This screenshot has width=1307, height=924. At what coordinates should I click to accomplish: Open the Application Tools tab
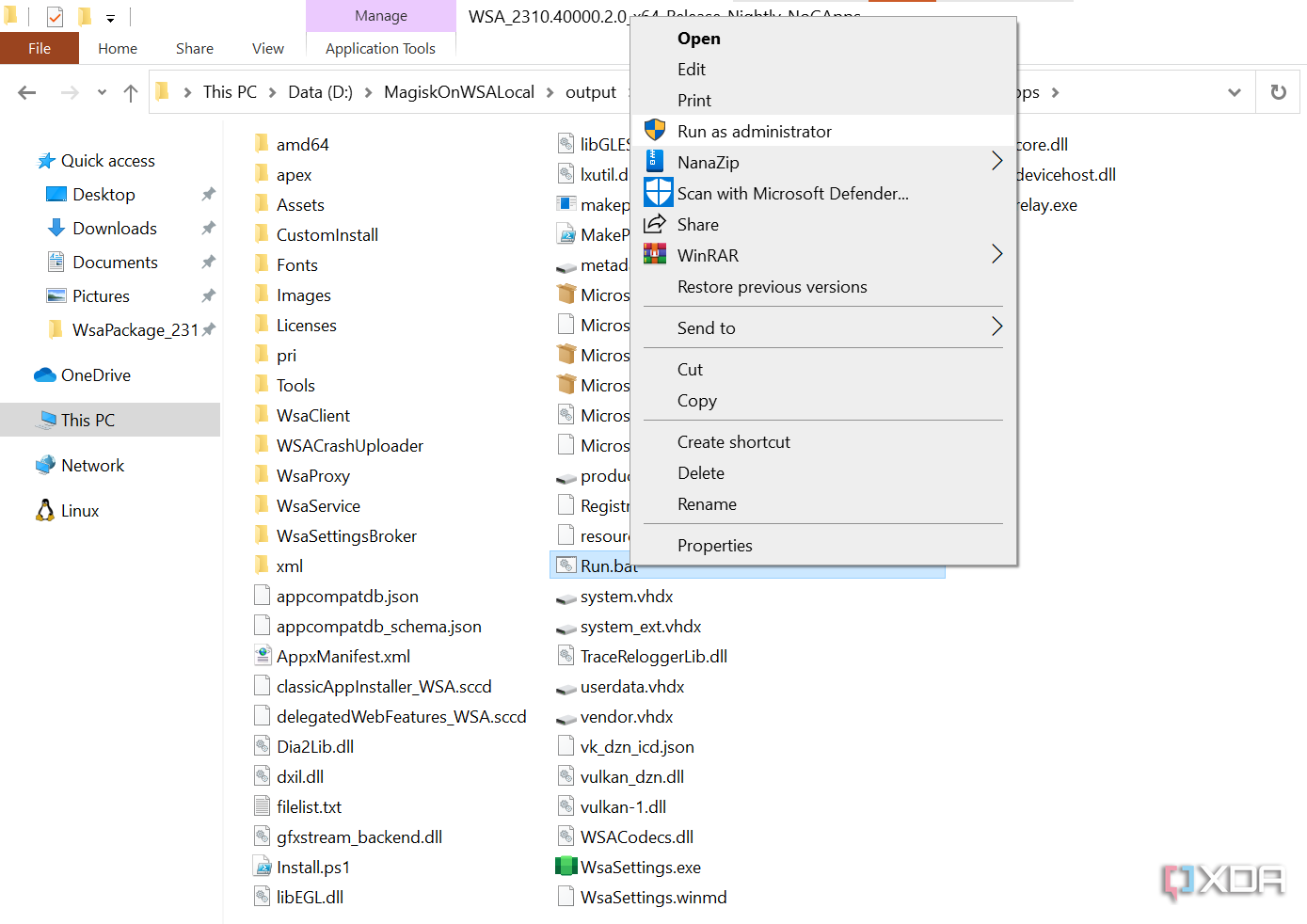coord(380,48)
